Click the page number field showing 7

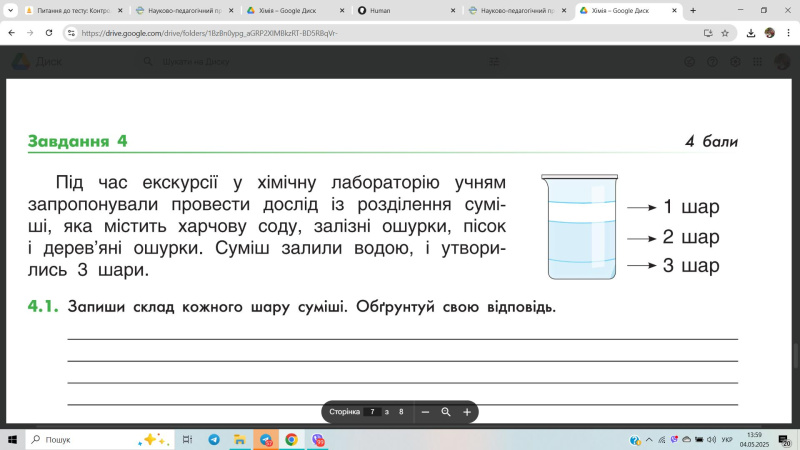click(x=372, y=412)
